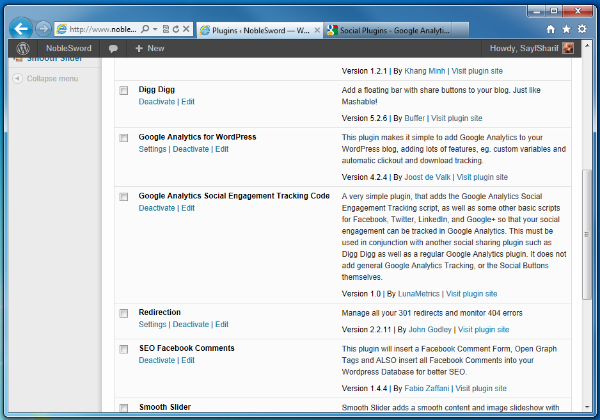
Task: Open browser Home icon
Action: coord(551,29)
